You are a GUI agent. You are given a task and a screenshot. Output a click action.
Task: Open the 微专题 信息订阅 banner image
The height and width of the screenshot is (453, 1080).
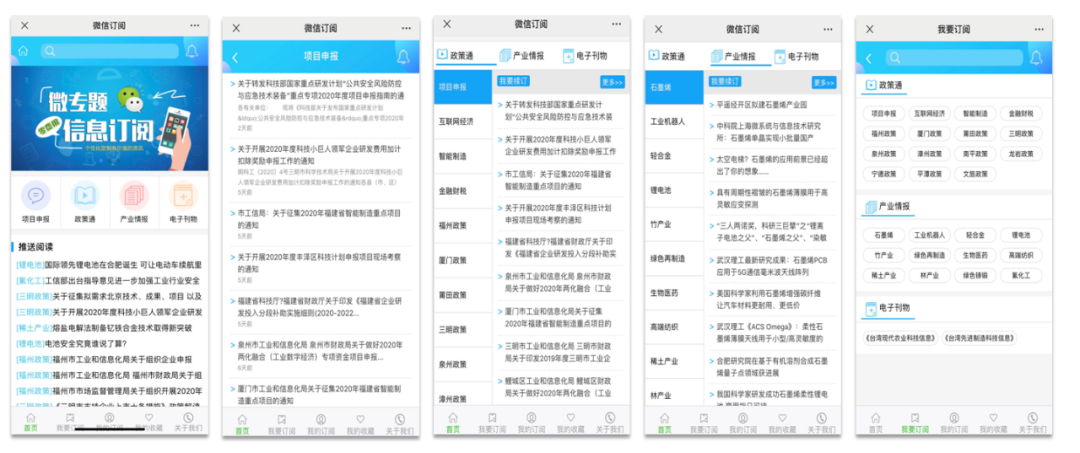click(110, 118)
